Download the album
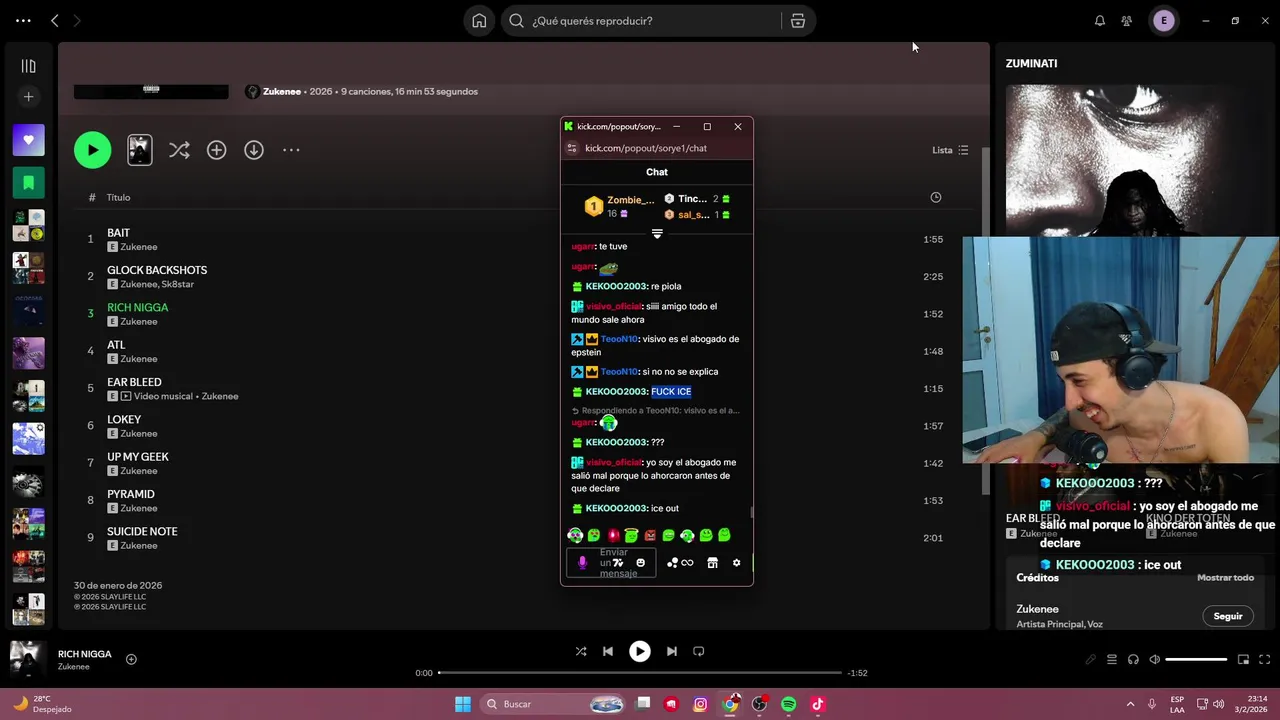Viewport: 1280px width, 720px height. pos(254,150)
